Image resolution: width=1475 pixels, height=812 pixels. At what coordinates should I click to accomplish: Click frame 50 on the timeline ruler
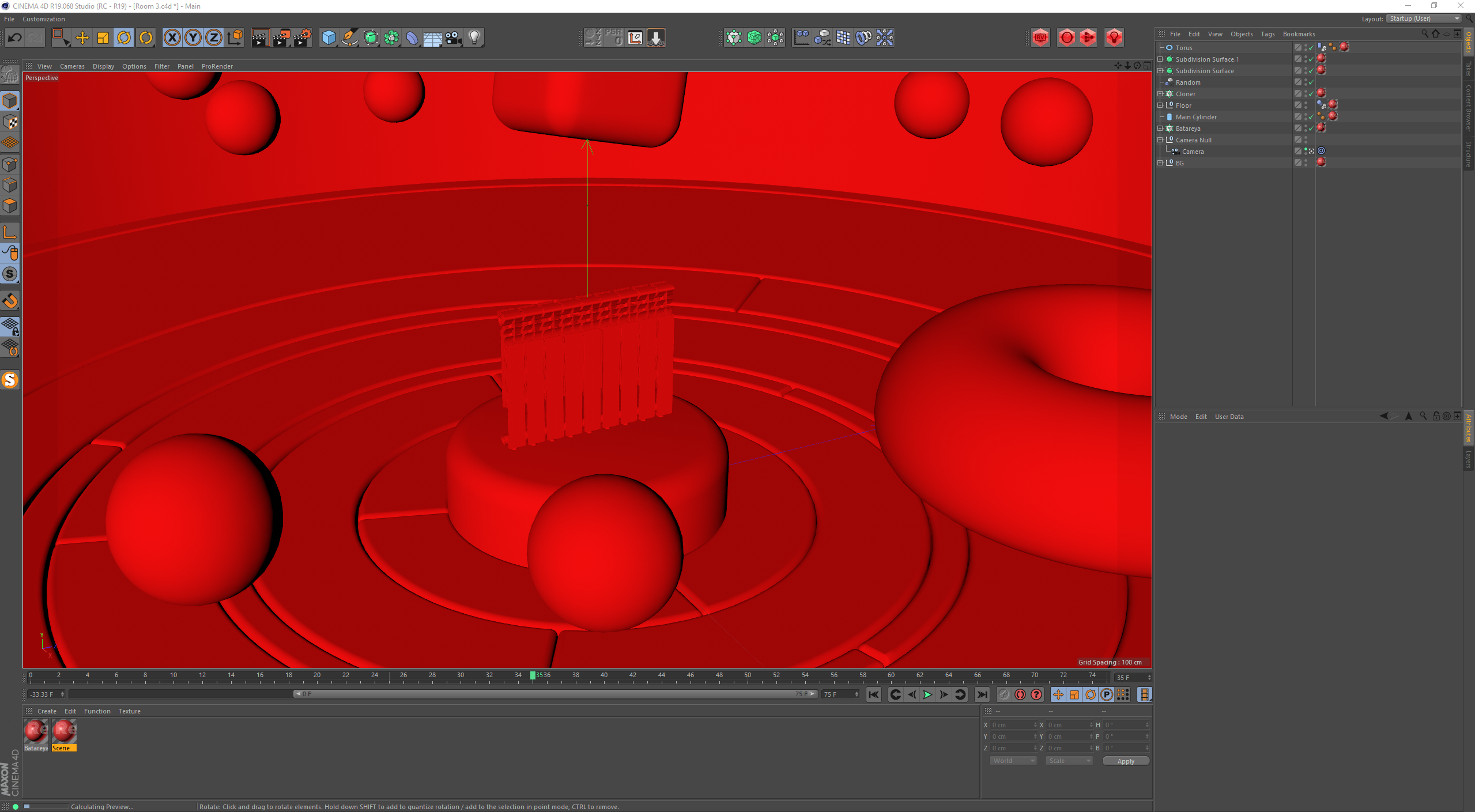[748, 675]
